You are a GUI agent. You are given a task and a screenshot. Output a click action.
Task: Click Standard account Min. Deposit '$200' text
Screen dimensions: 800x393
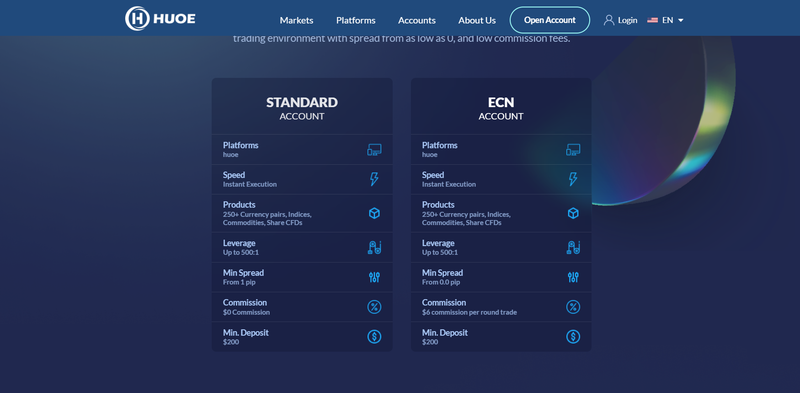[231, 342]
